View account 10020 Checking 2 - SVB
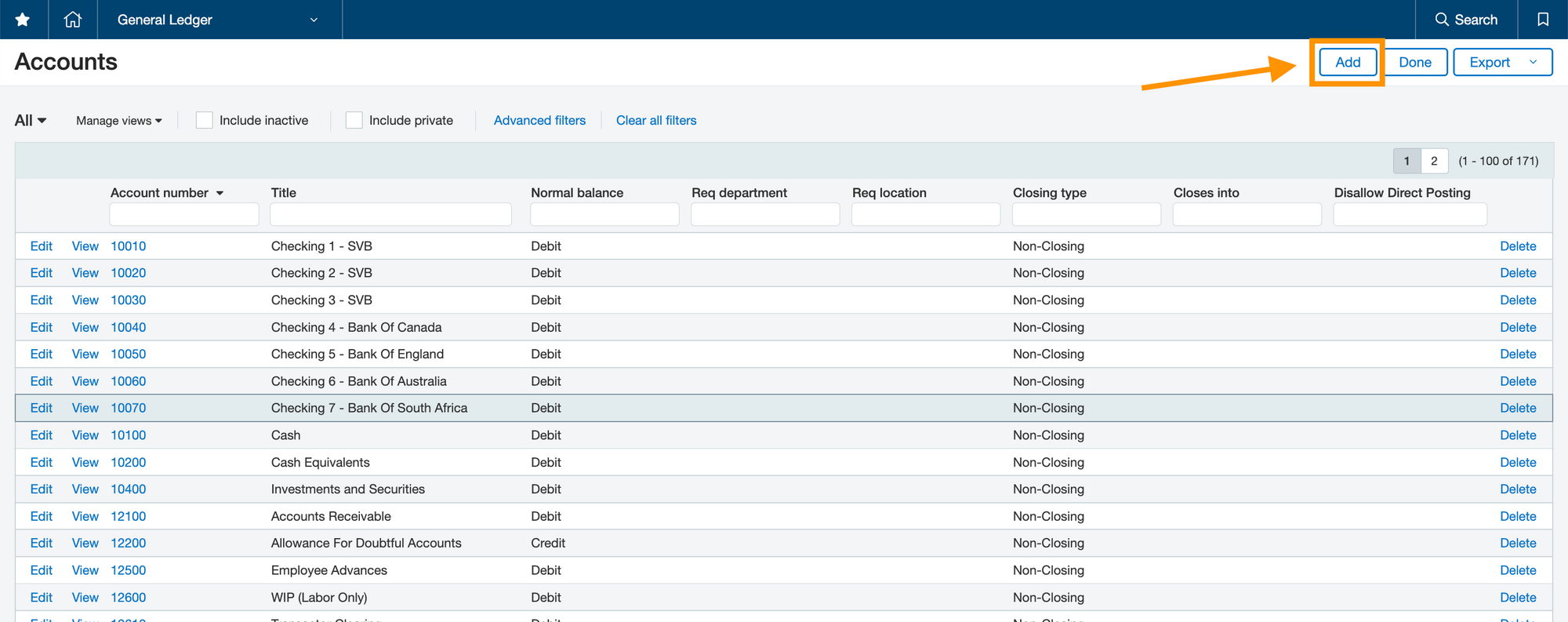 pyautogui.click(x=85, y=273)
